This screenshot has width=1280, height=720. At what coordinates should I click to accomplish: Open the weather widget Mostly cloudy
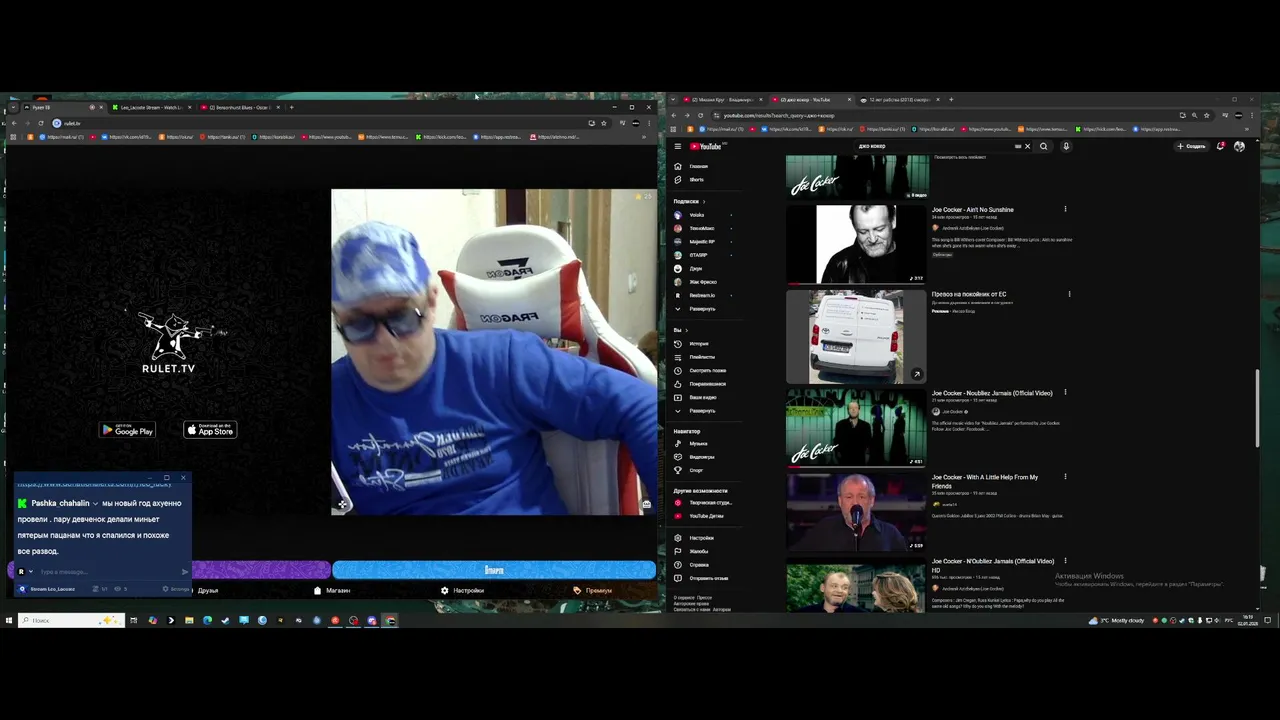pos(1117,620)
